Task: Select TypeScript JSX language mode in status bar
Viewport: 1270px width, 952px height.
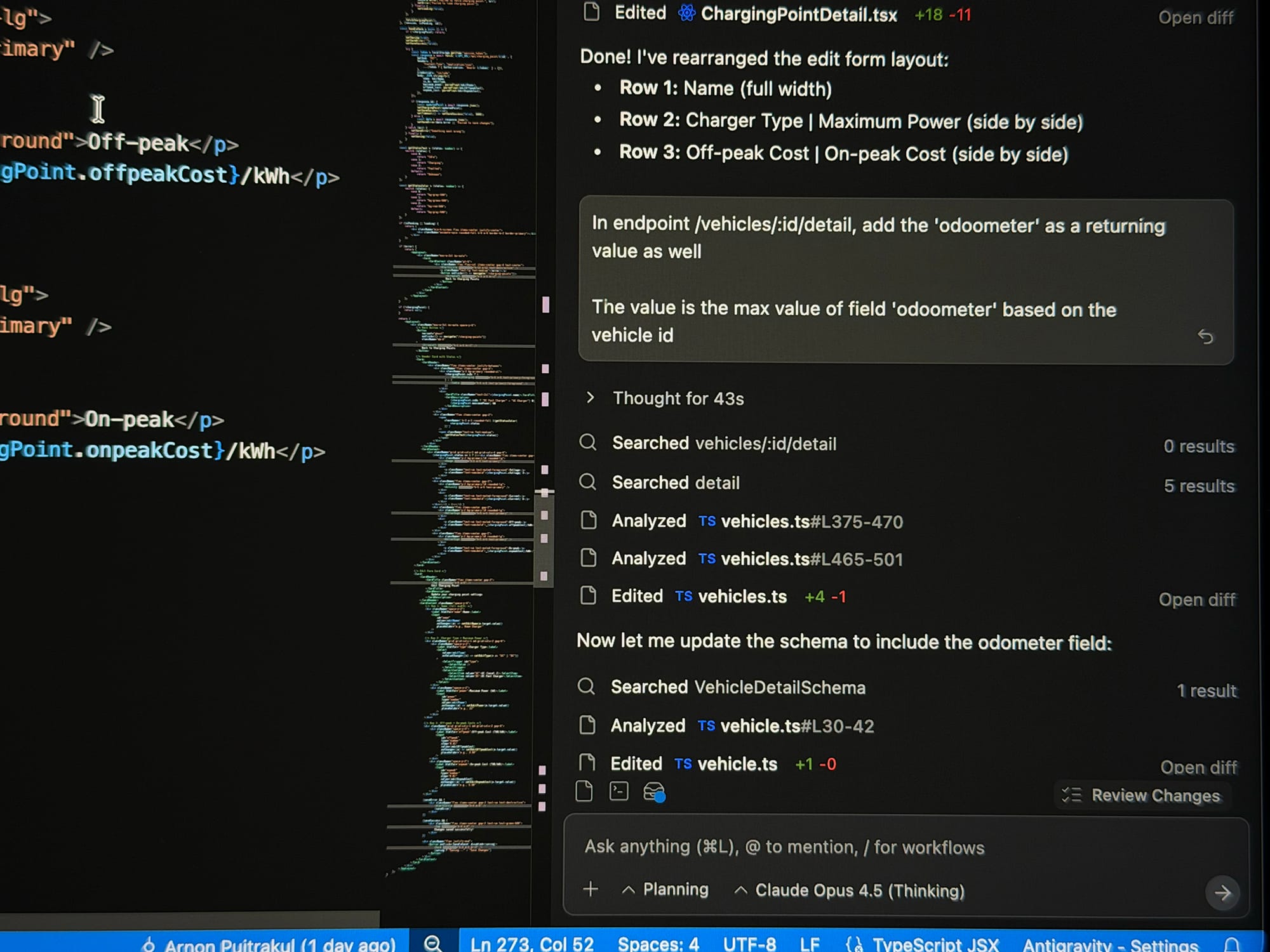Action: (936, 944)
